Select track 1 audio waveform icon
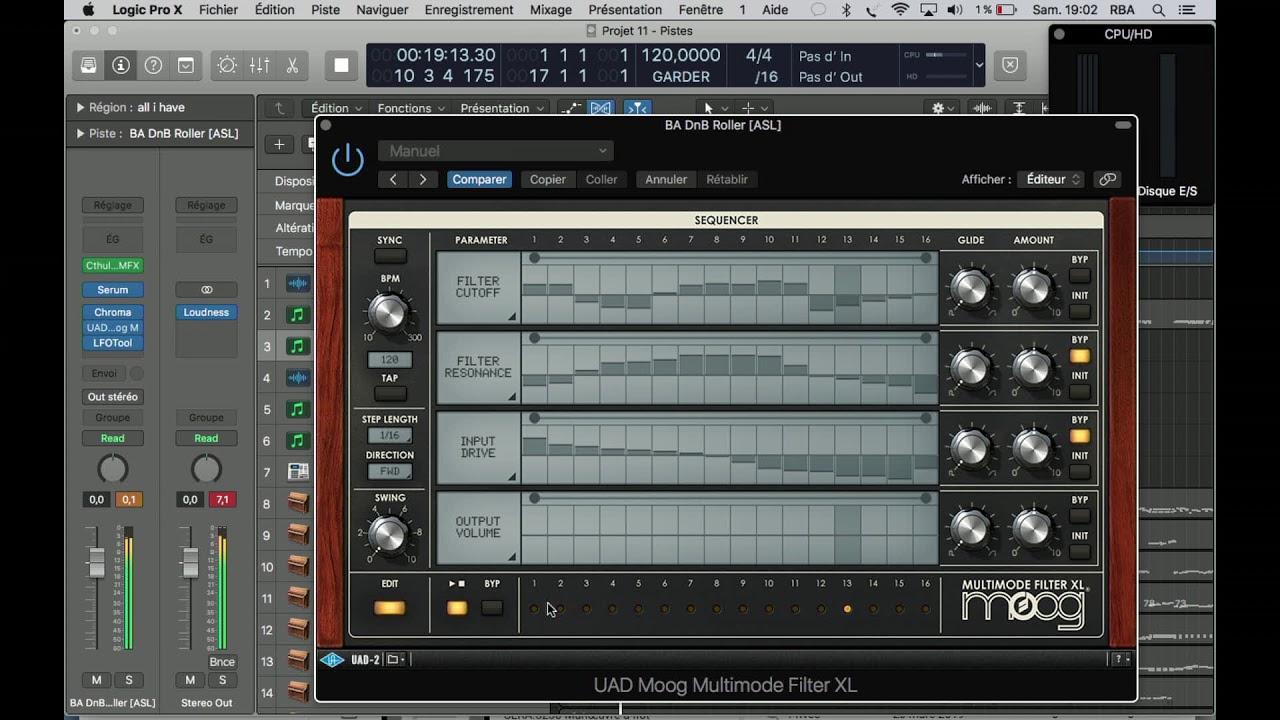The image size is (1280, 720). point(297,284)
